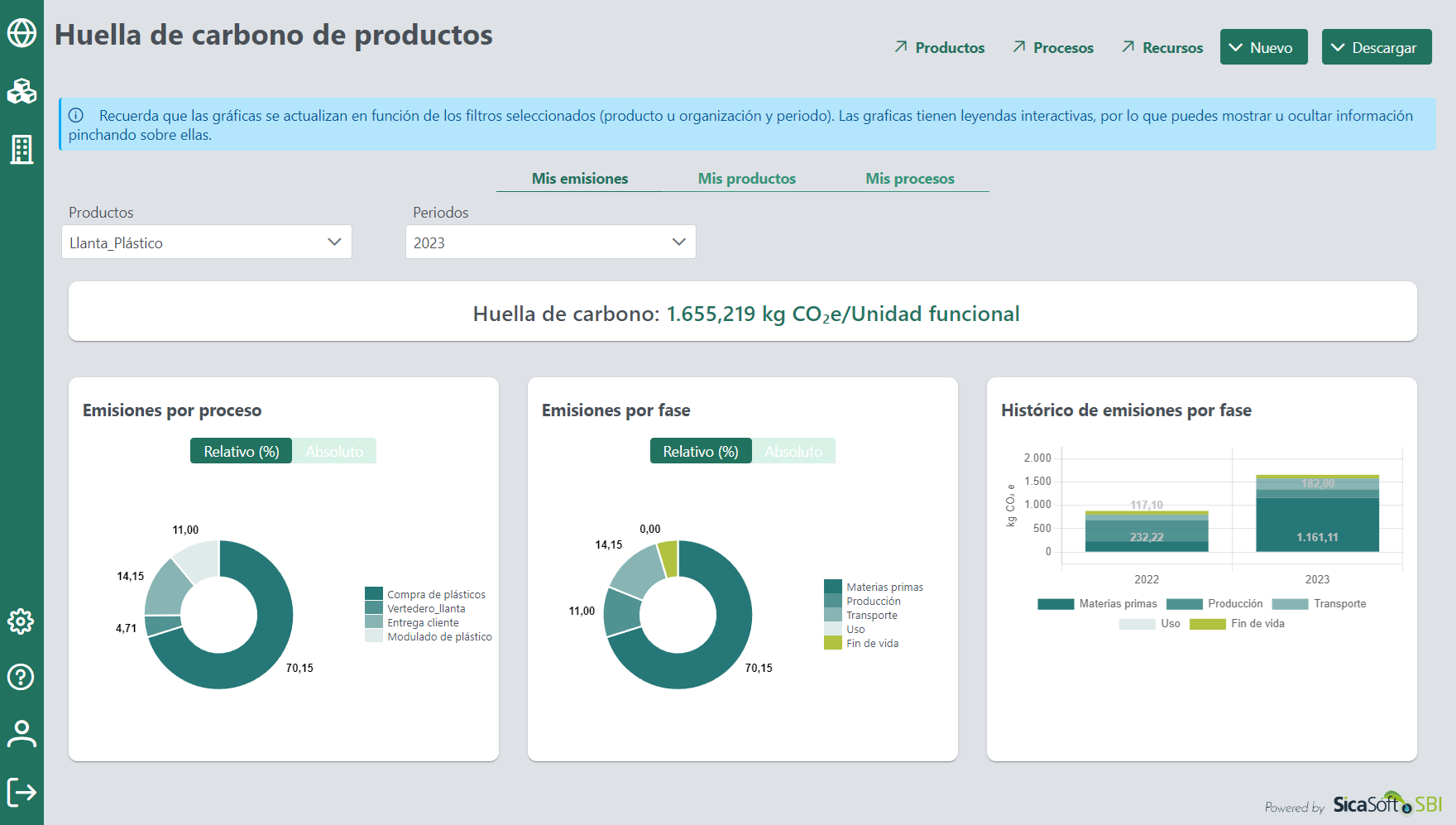
Task: Click the Histórico de emisiones por fase heading
Action: point(1126,410)
